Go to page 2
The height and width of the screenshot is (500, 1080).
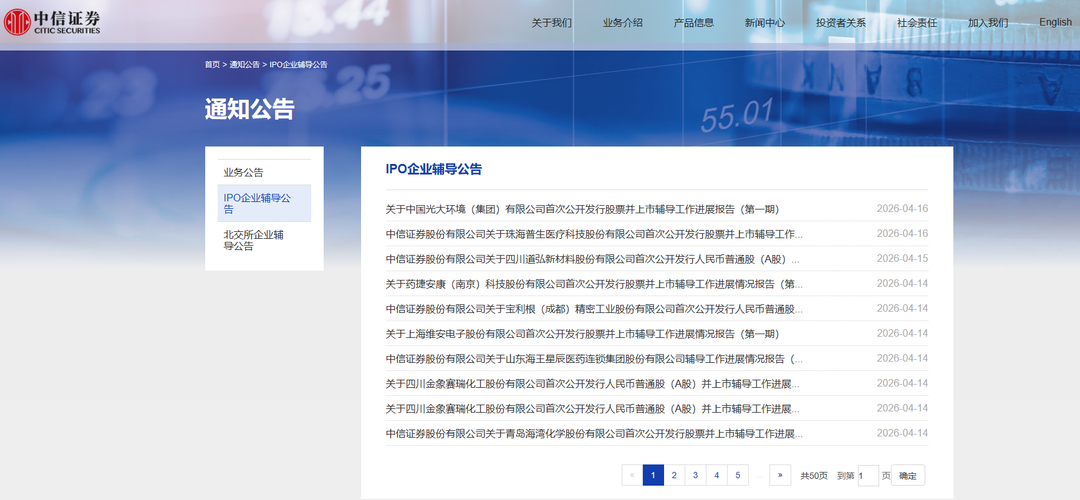click(674, 475)
